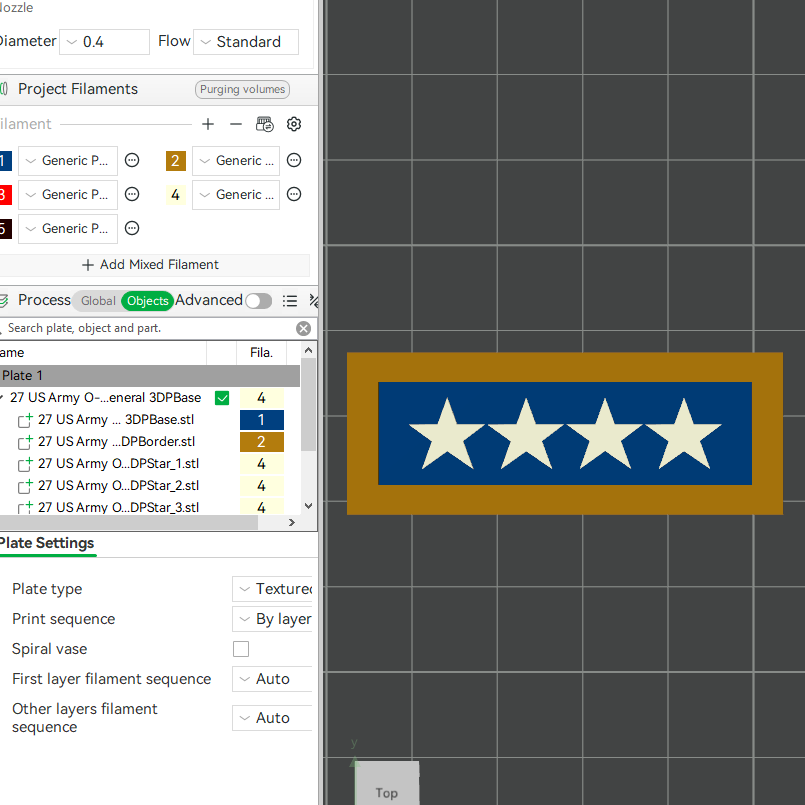Screen dimensions: 805x805
Task: Click the filament 2 gold color swatch
Action: 176,161
